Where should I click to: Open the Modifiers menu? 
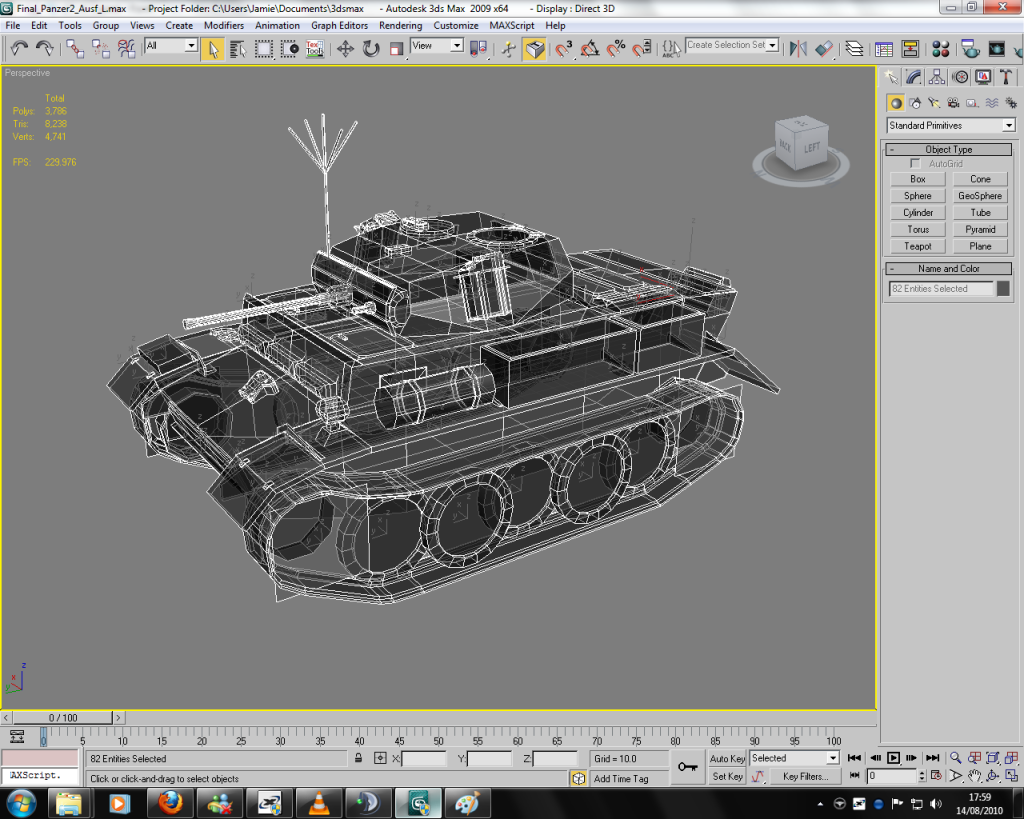224,25
